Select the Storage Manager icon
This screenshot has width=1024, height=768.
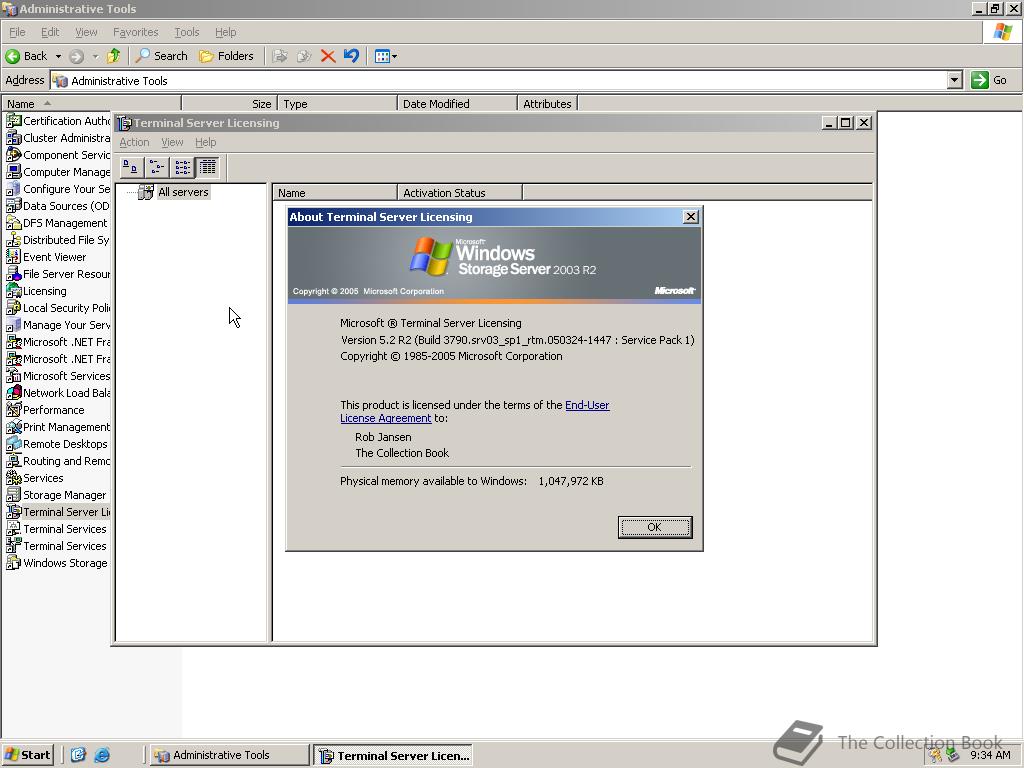click(14, 494)
